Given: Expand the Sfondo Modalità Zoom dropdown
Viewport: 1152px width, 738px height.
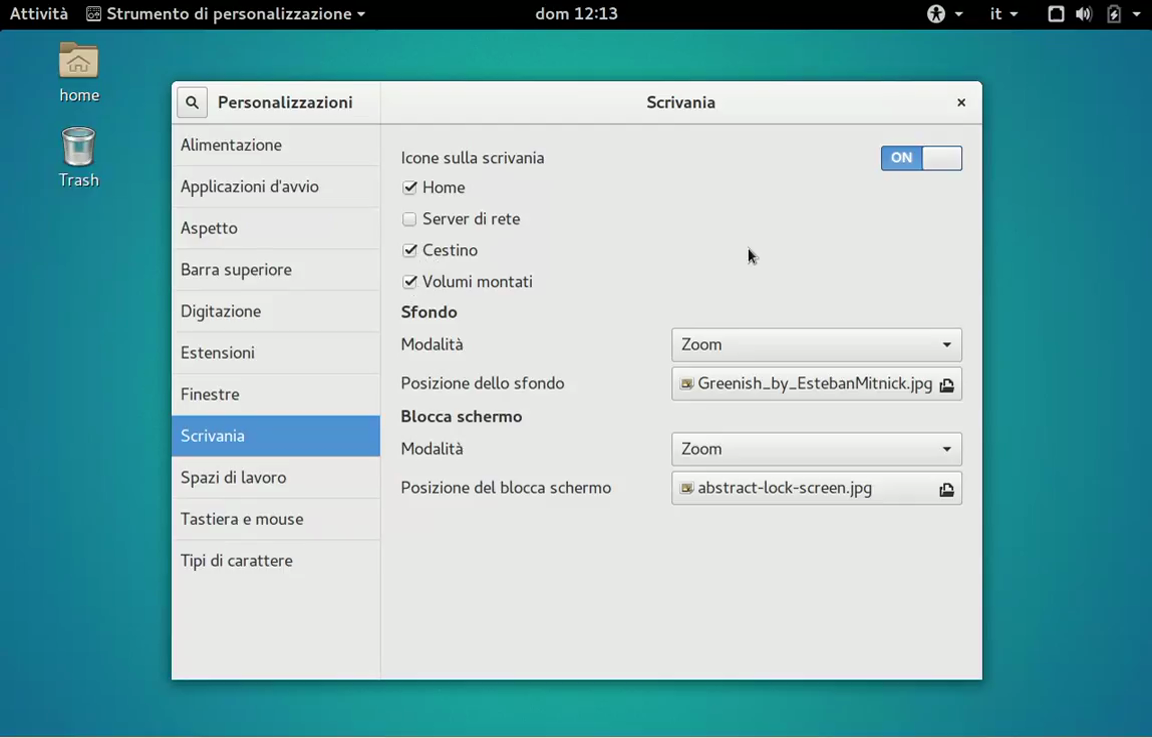Looking at the screenshot, I should coord(816,345).
